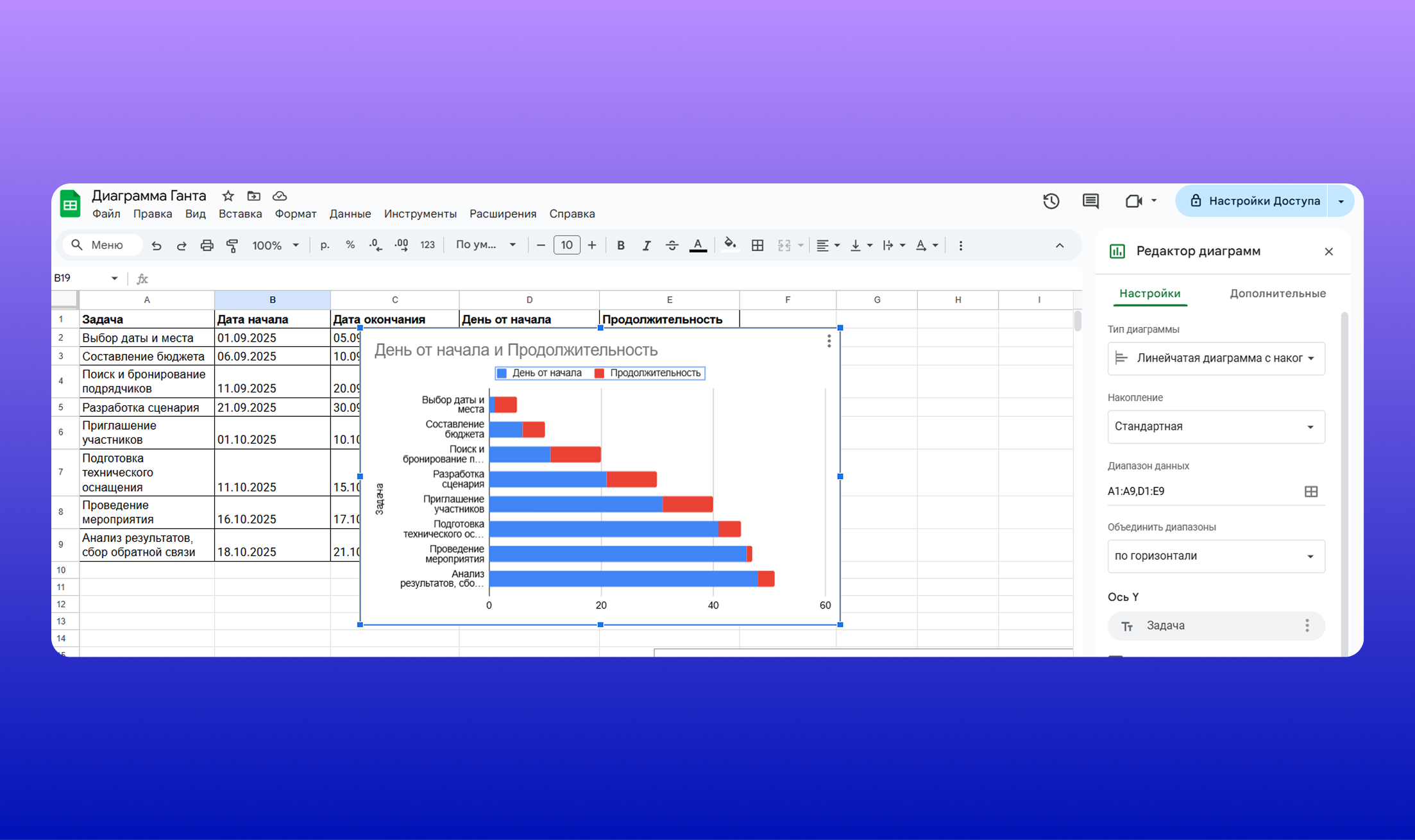
Task: Open the по горизонтали dropdown
Action: (x=1216, y=557)
